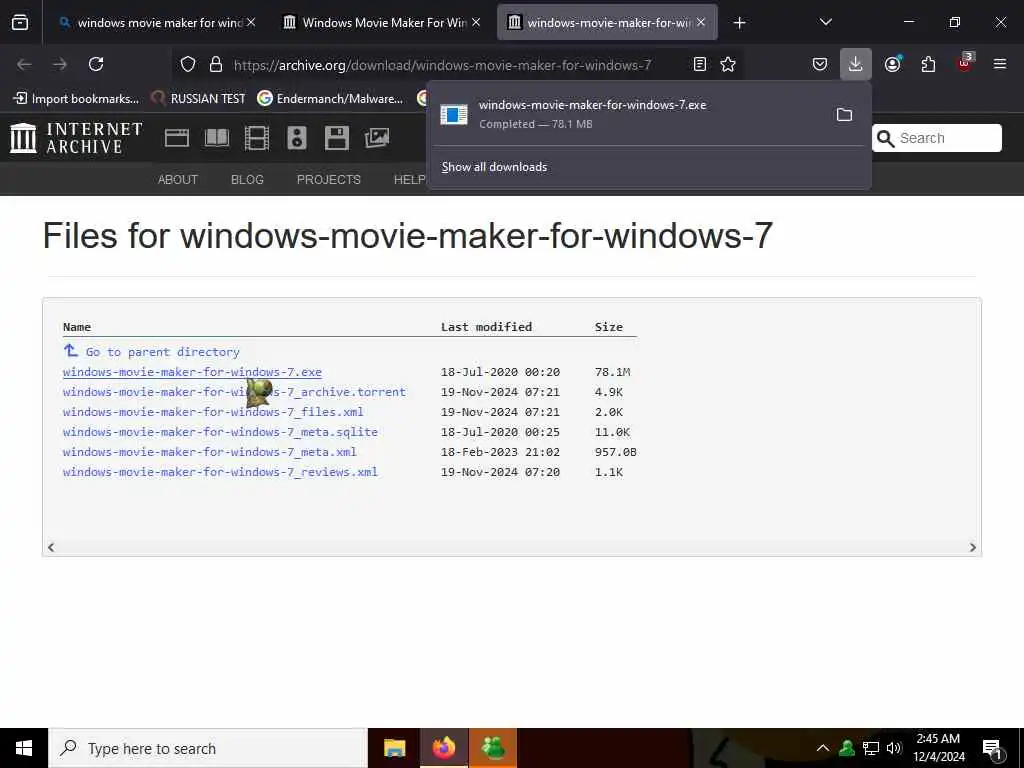Open the Firefox account icon
Image resolution: width=1024 pixels, height=768 pixels.
(x=892, y=64)
